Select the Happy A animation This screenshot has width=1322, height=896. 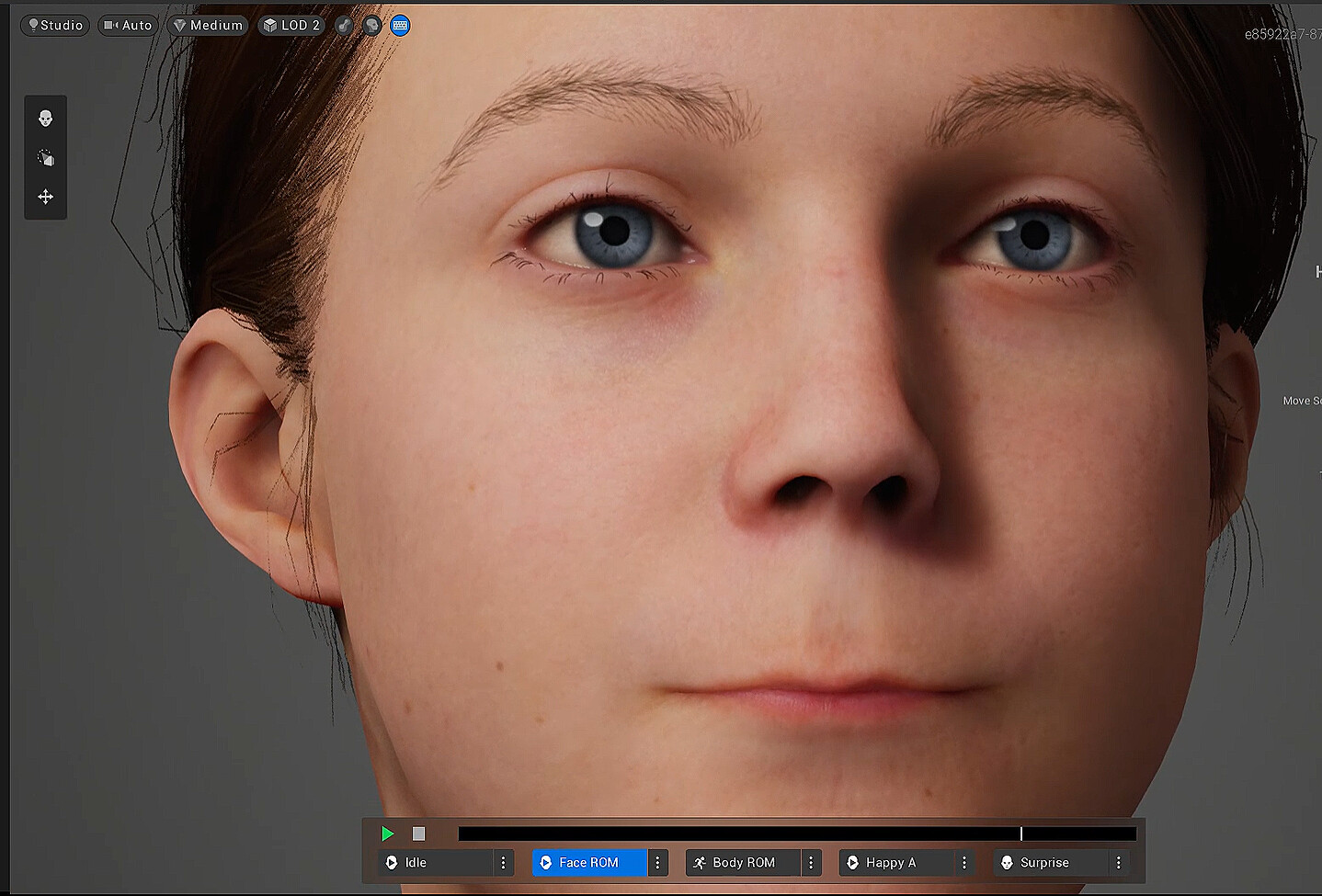coord(896,863)
